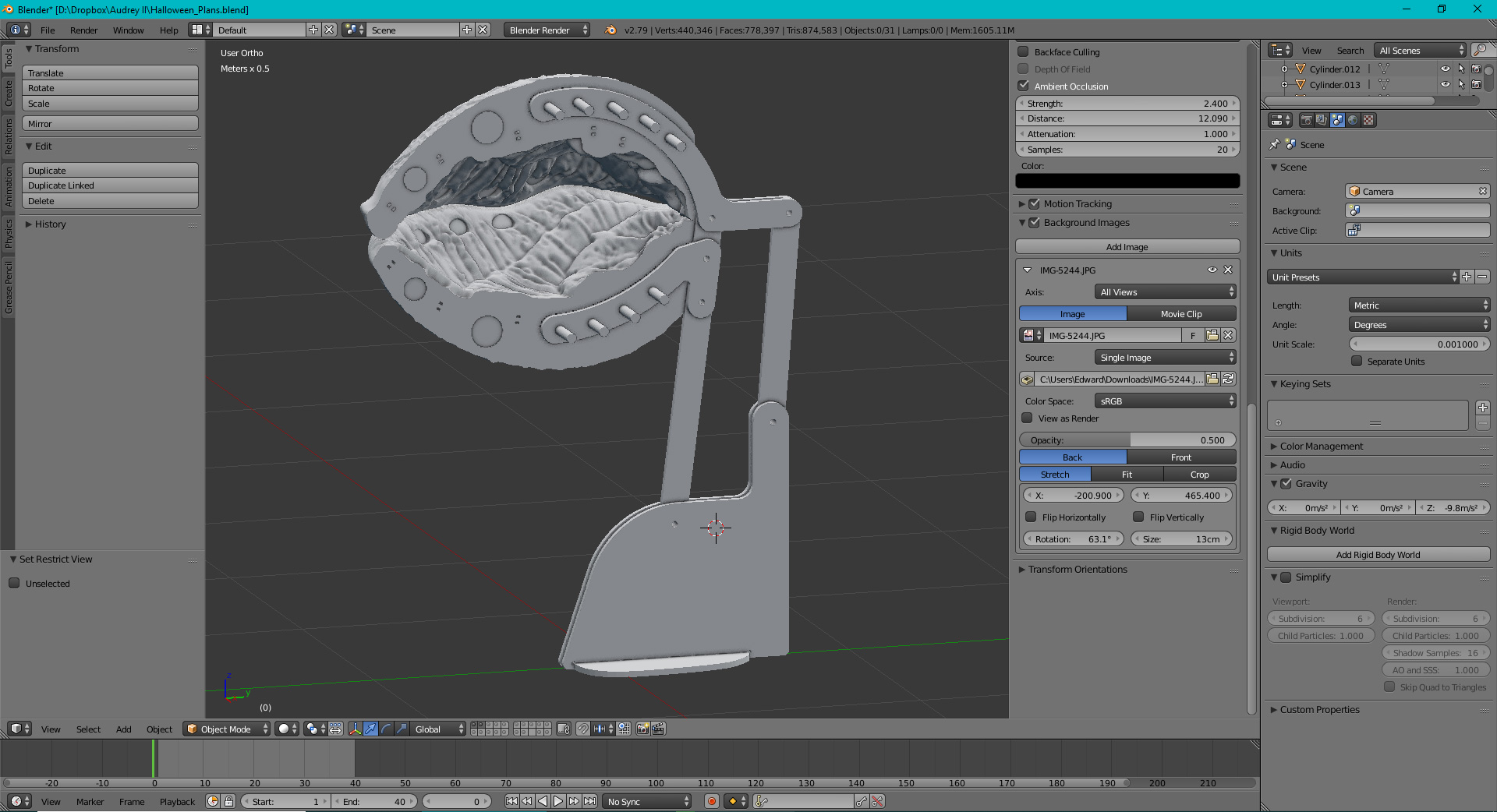Click the outliner filter magnifier icon
Viewport: 1497px width, 812px height.
coord(1479,51)
